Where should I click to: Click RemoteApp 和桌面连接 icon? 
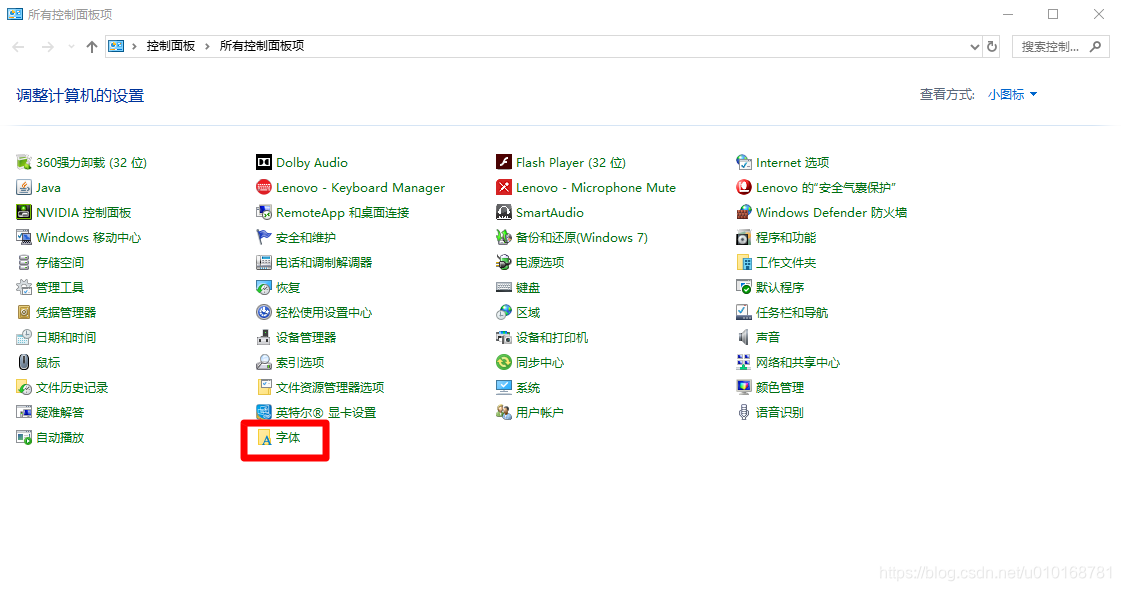point(264,212)
